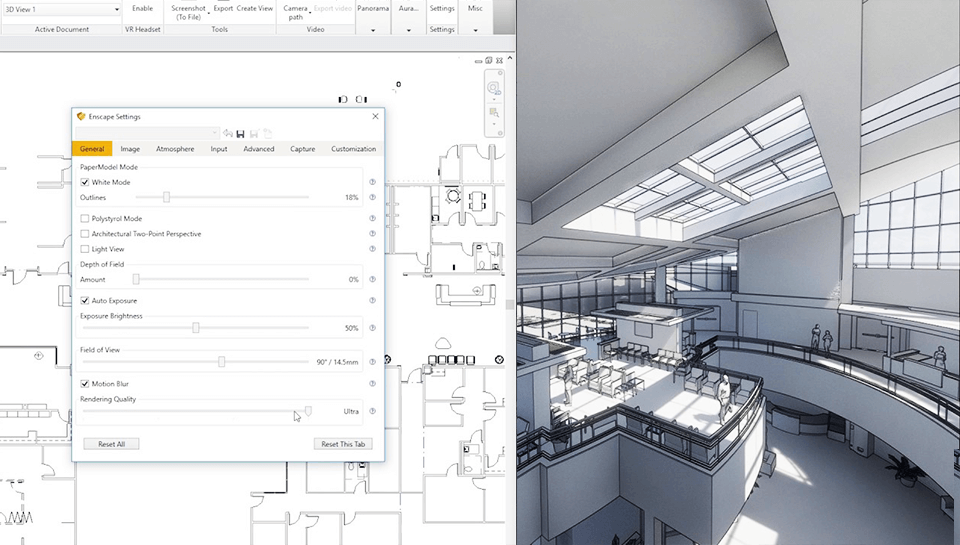The width and height of the screenshot is (960, 545).
Task: Click the help icon beside Rendering Quality
Action: coord(372,411)
